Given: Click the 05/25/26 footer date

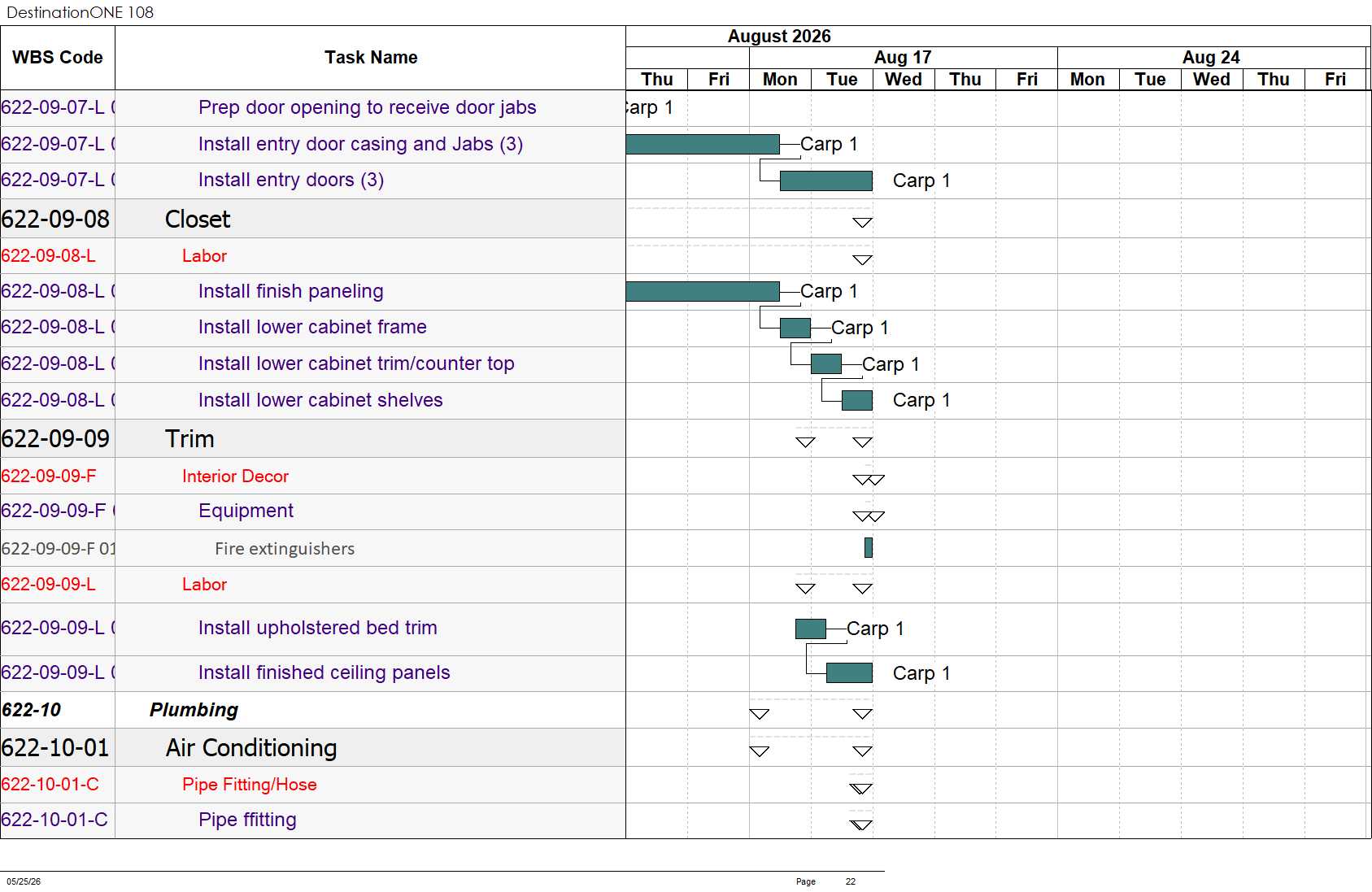Looking at the screenshot, I should 24,881.
